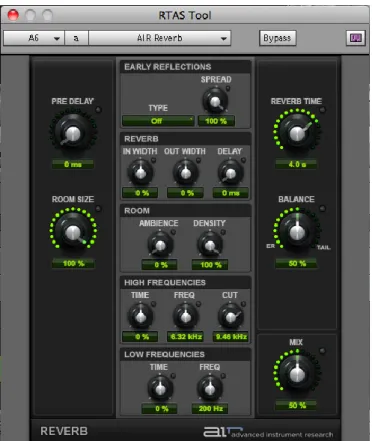Click the purple plugin automation icon
Image resolution: width=372 pixels, height=441 pixels.
[x=355, y=38]
